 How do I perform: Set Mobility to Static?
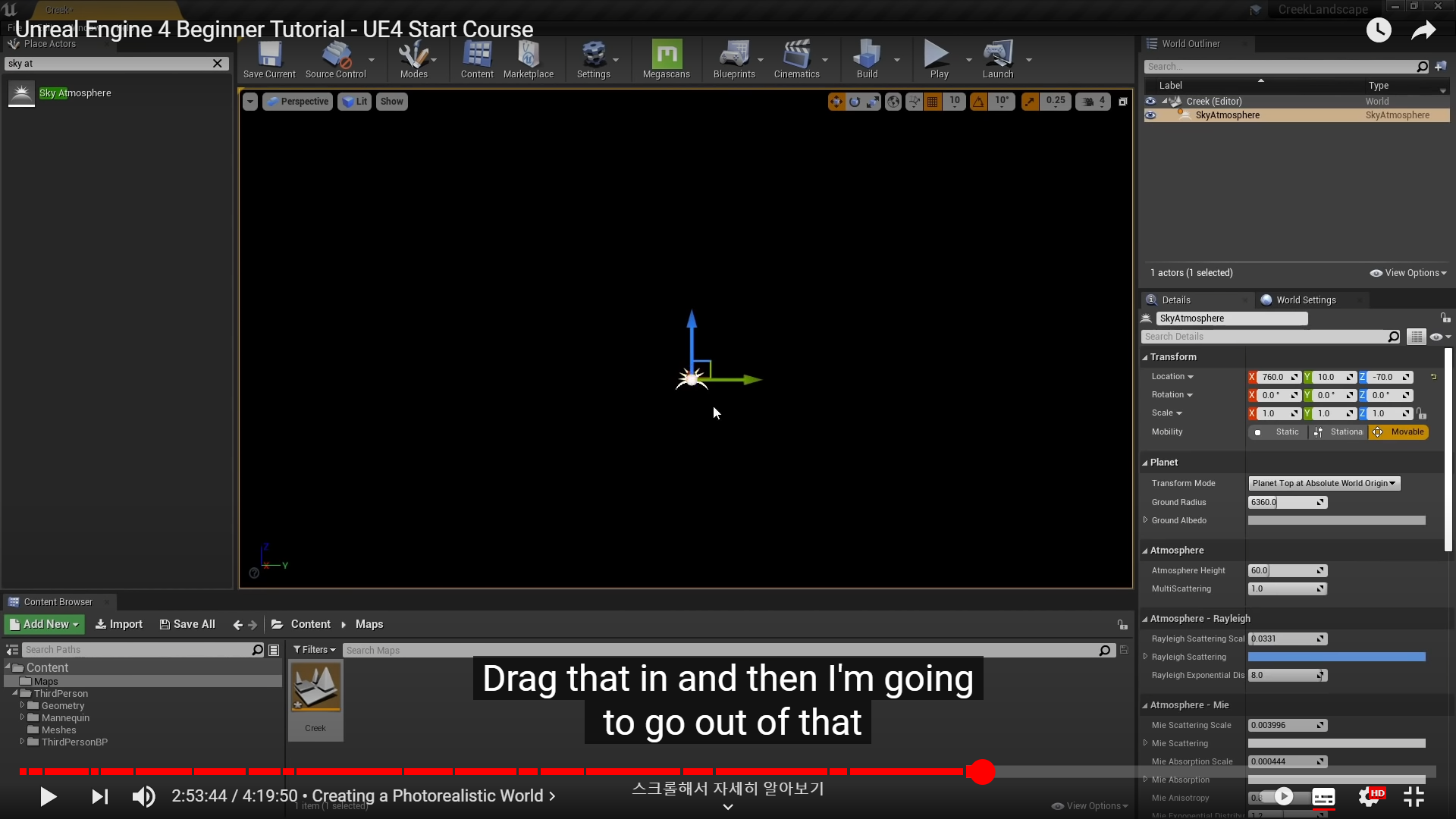[x=1279, y=432]
